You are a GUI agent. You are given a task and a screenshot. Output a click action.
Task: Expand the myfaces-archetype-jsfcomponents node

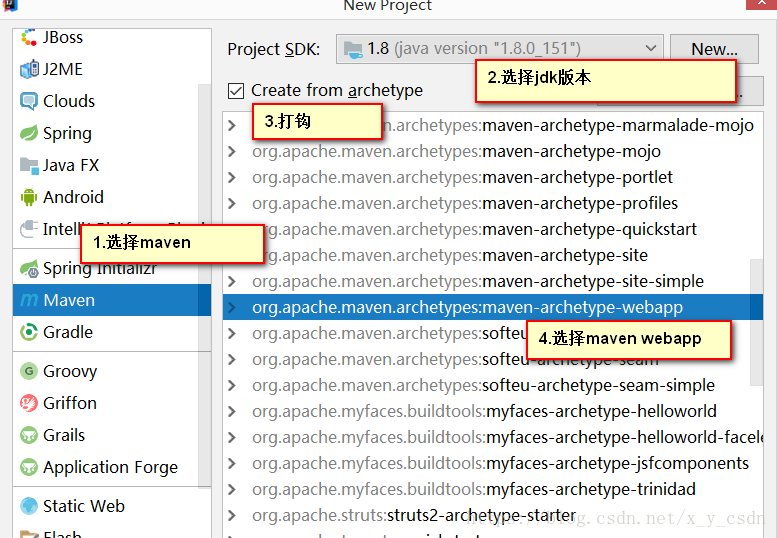coord(232,464)
